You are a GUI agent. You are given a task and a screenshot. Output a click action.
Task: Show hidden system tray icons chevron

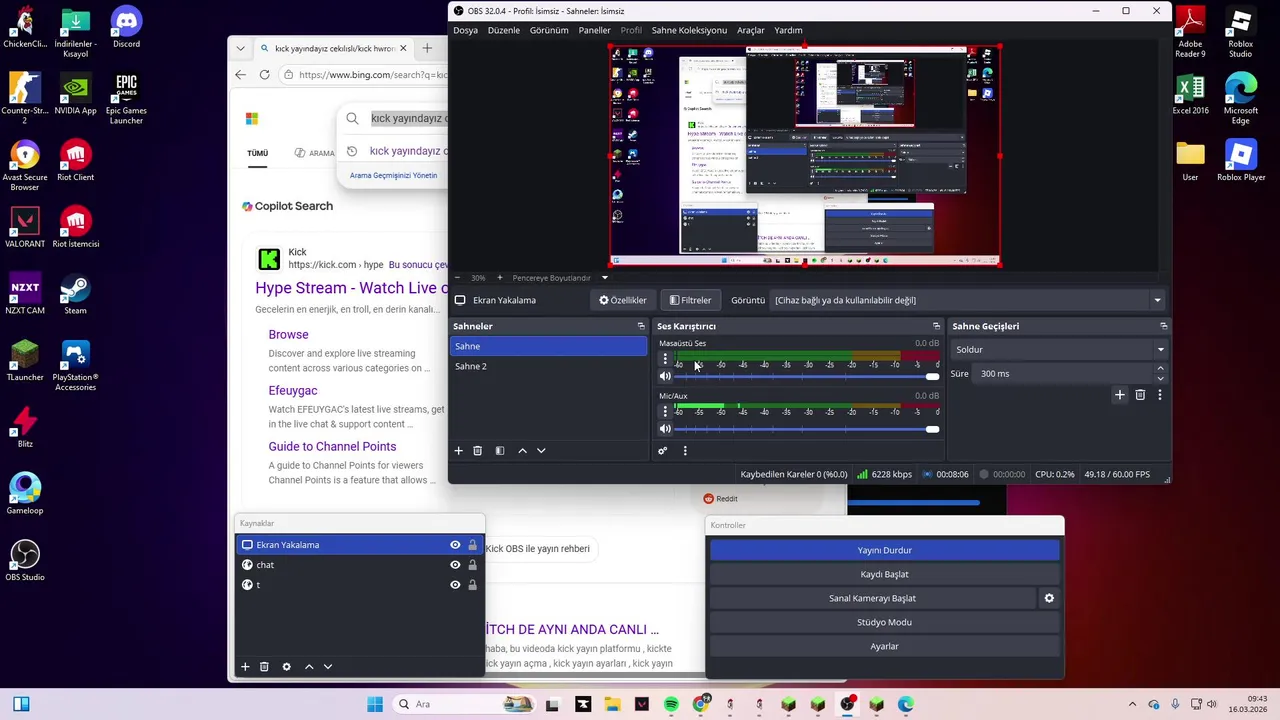(x=1132, y=704)
